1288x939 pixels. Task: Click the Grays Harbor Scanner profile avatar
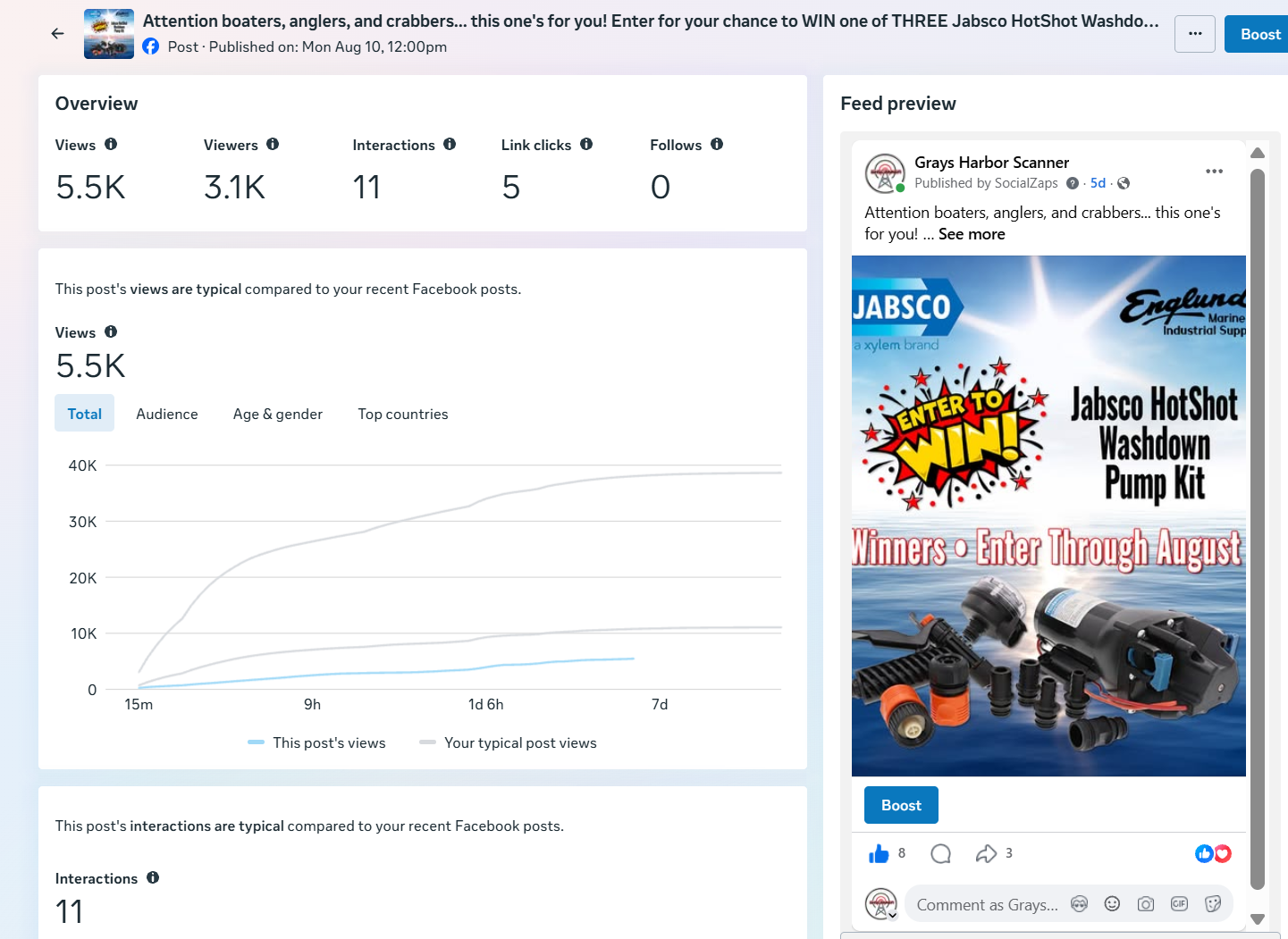[885, 172]
